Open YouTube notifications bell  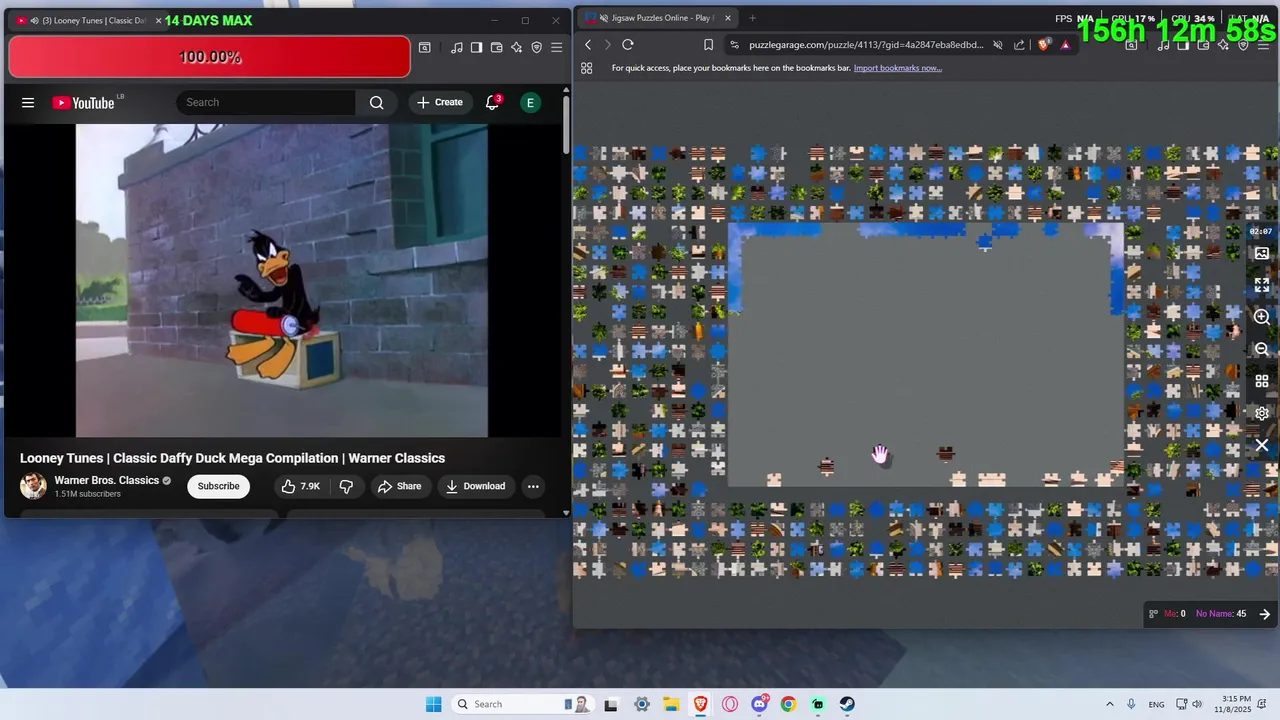[x=493, y=102]
